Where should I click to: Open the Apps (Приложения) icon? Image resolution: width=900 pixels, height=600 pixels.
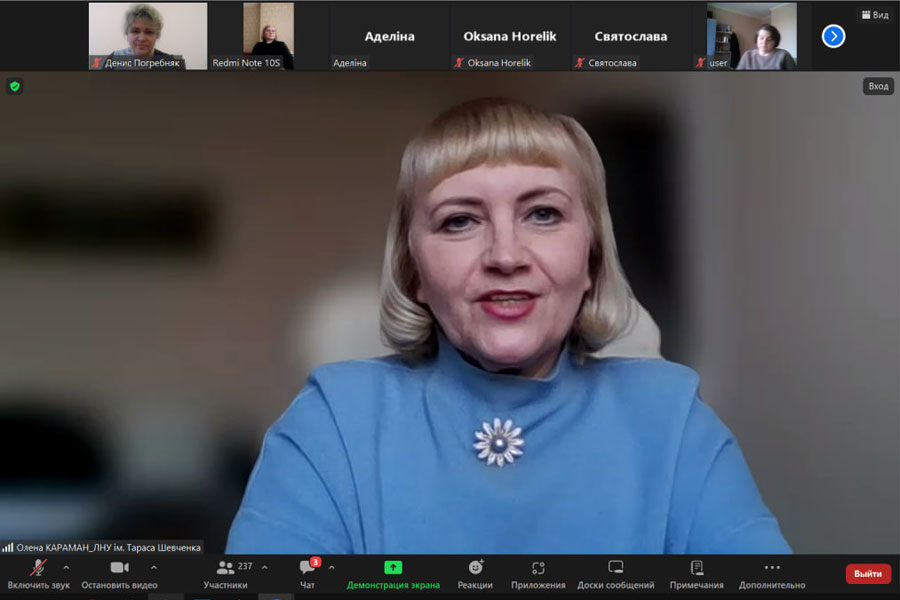coord(538,568)
